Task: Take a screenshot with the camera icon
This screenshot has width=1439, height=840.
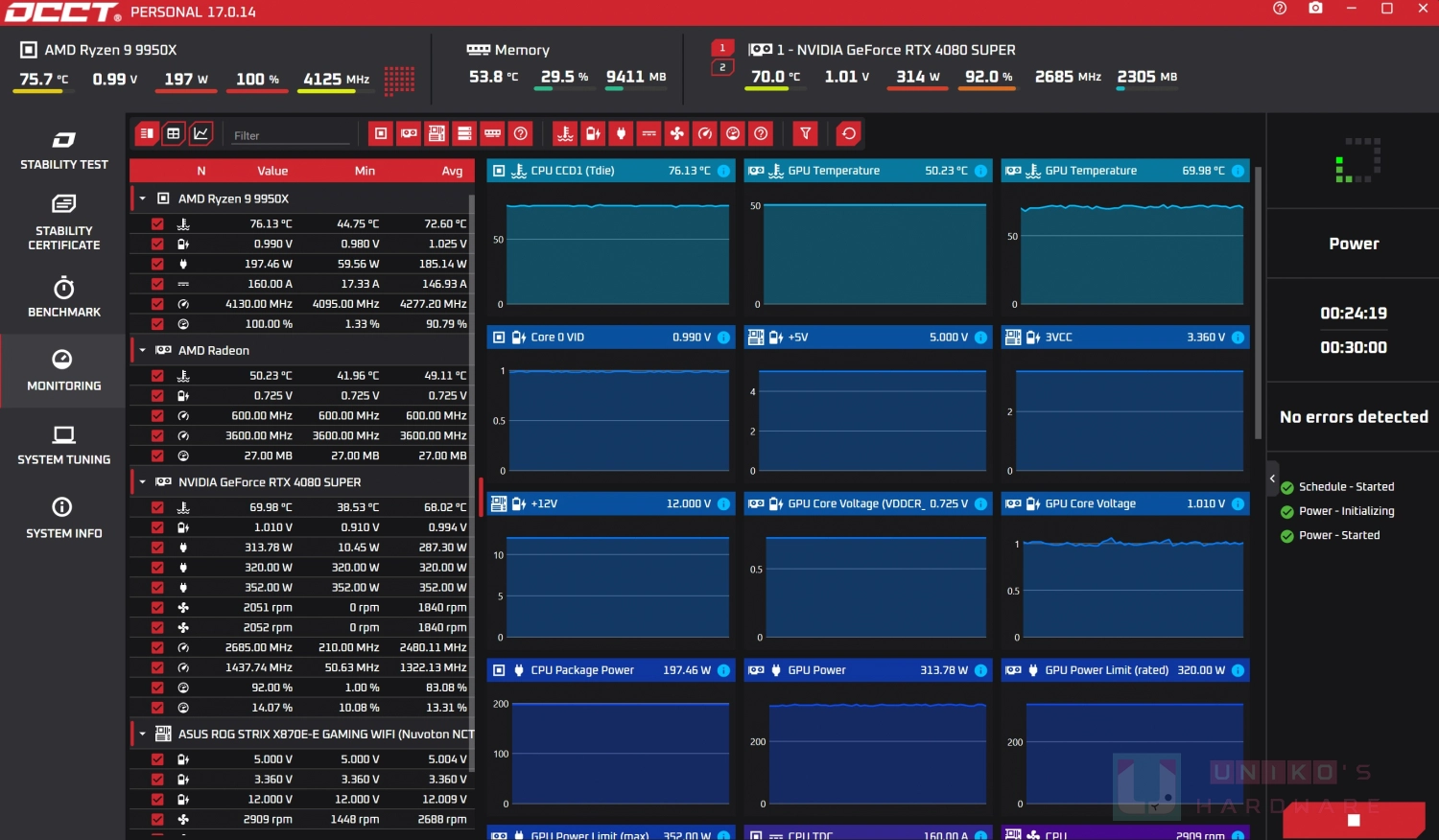Action: [x=1315, y=8]
